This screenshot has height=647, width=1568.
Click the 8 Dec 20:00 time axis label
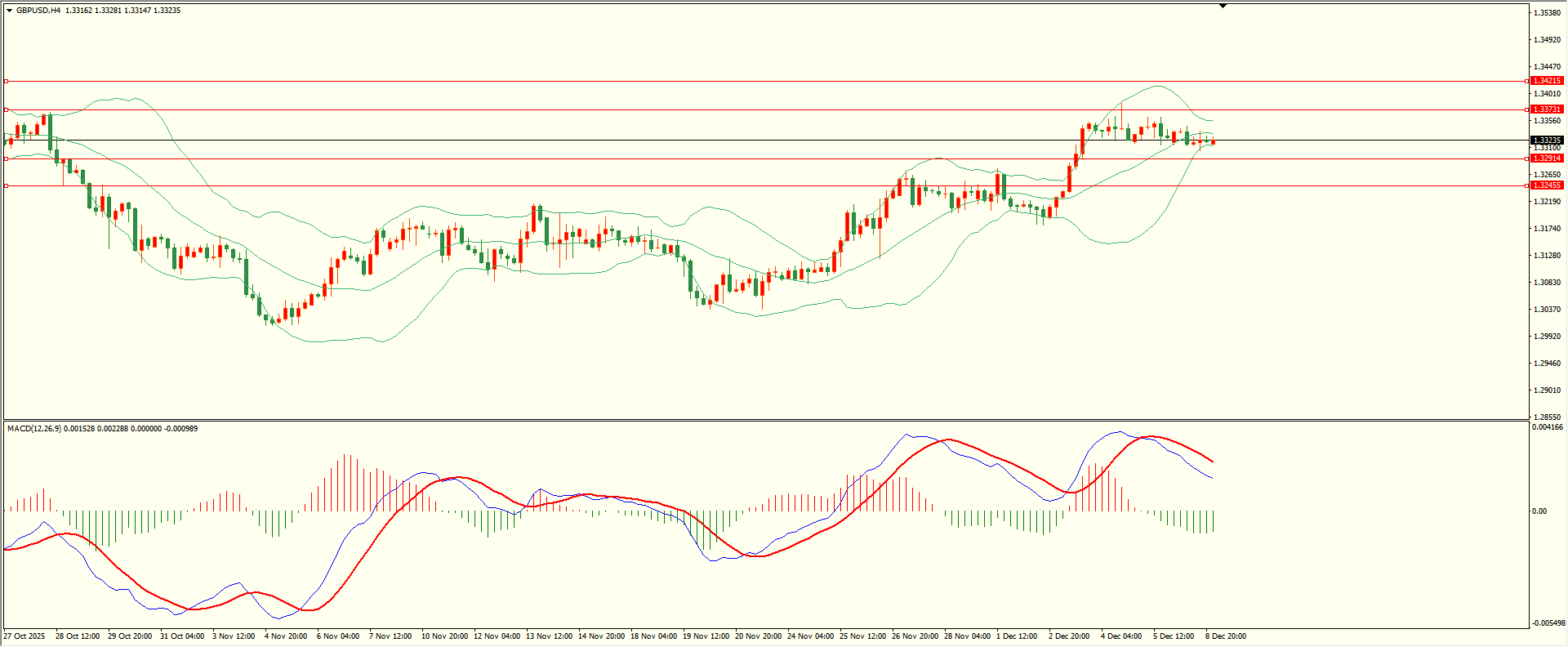[1226, 636]
